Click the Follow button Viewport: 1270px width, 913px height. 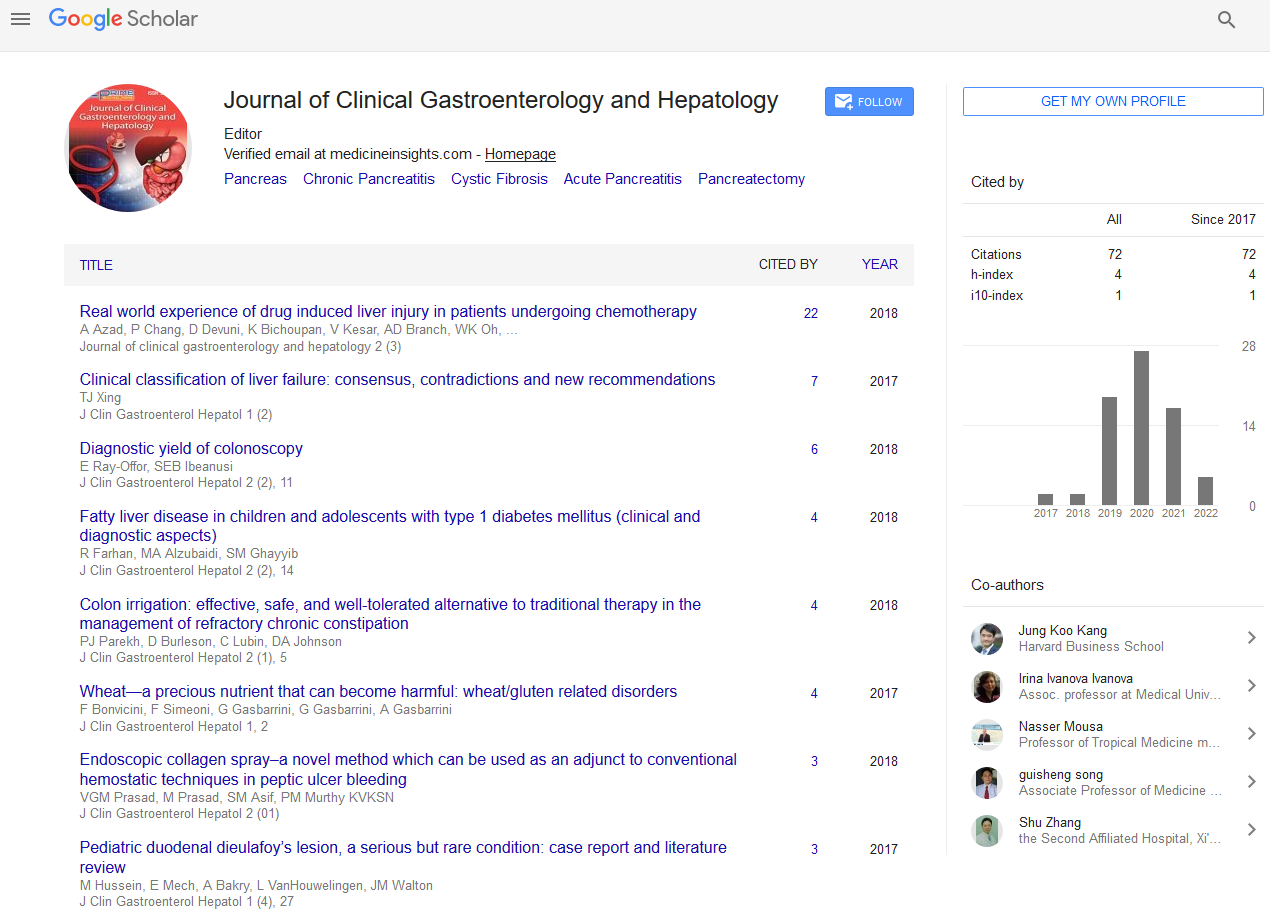[x=869, y=102]
